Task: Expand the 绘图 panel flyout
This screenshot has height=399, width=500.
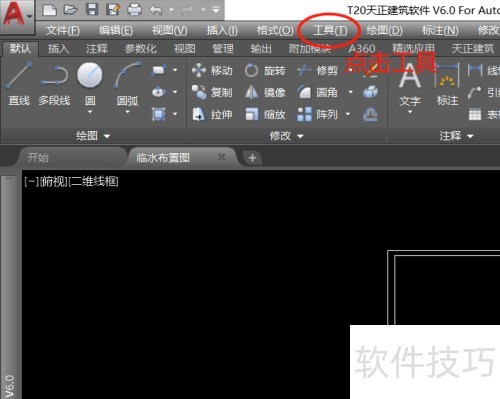Action: tap(93, 136)
